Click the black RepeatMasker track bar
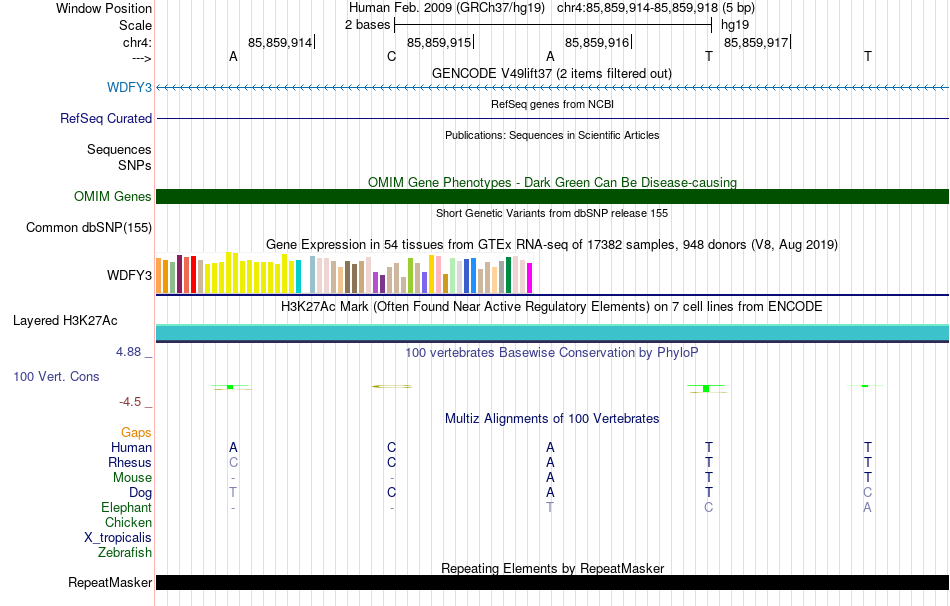Image resolution: width=950 pixels, height=606 pixels. tap(552, 582)
